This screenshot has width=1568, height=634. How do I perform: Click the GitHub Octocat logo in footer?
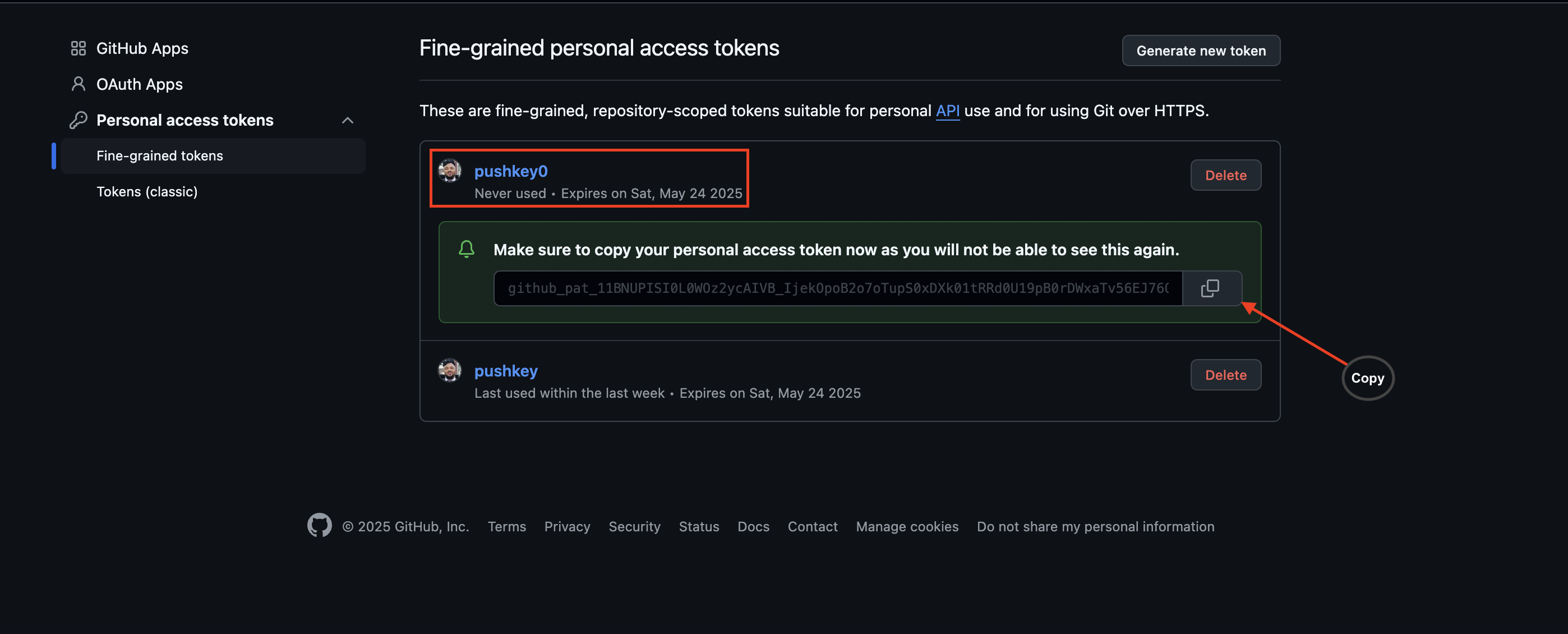pyautogui.click(x=320, y=525)
